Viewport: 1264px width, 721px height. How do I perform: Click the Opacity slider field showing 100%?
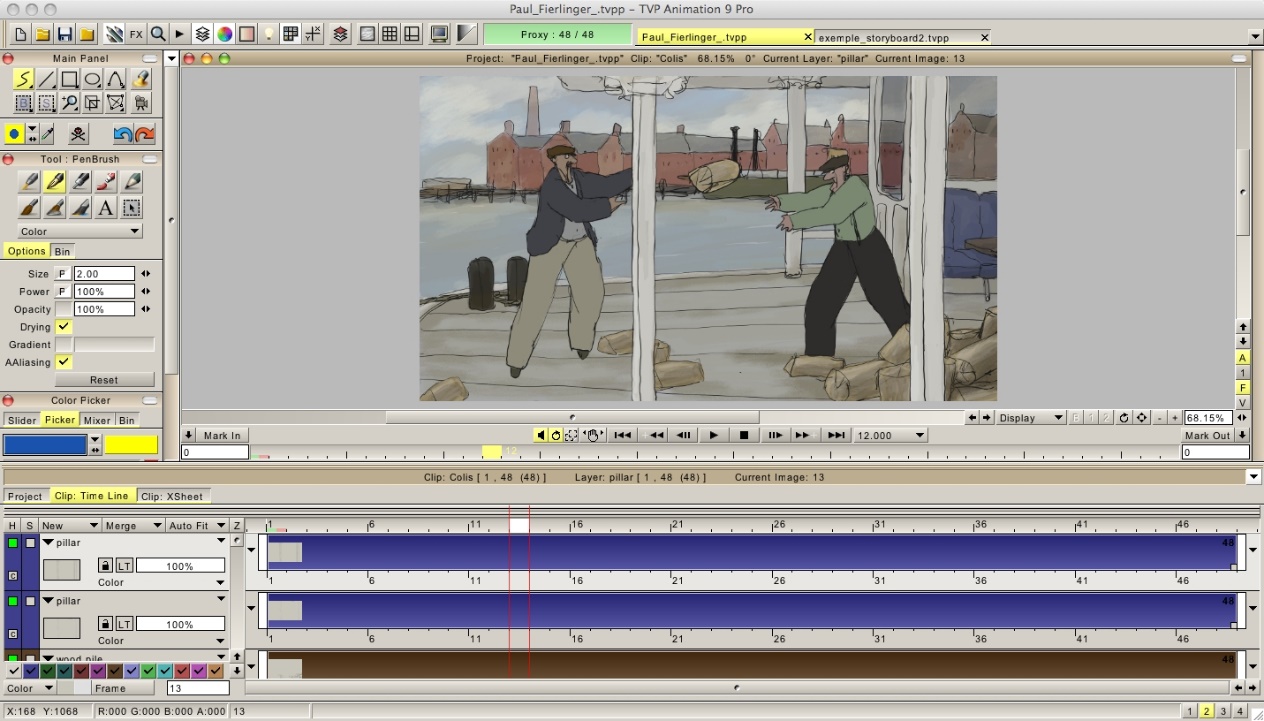[x=104, y=309]
